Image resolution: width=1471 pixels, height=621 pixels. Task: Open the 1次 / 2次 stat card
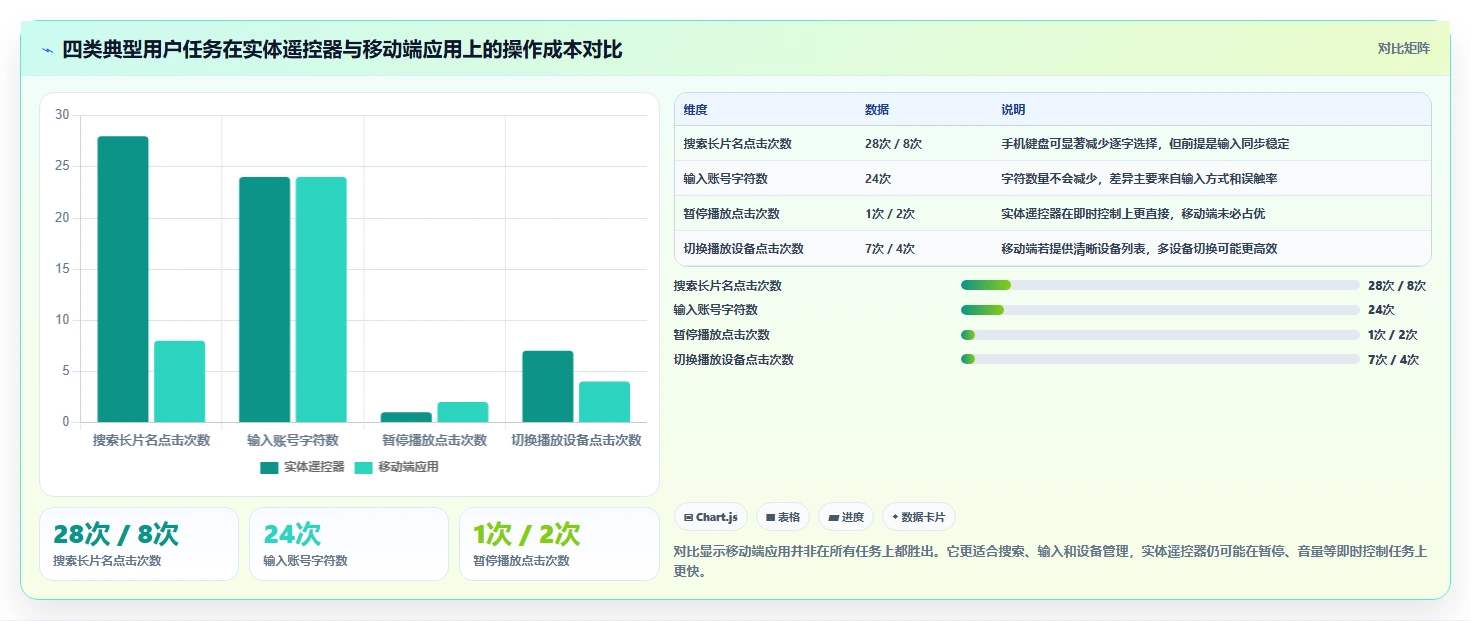(x=559, y=544)
